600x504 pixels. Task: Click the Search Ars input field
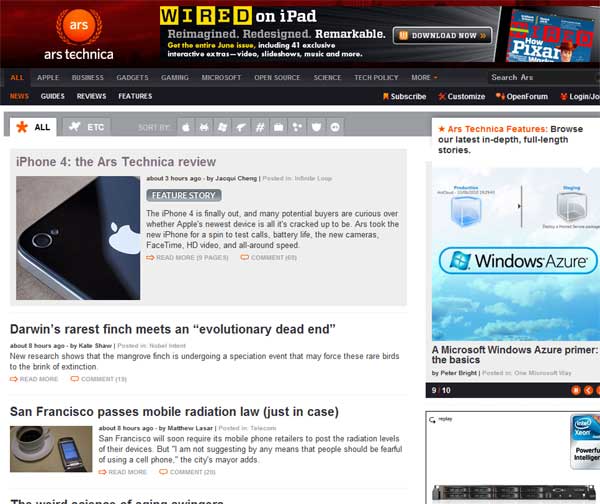point(543,77)
